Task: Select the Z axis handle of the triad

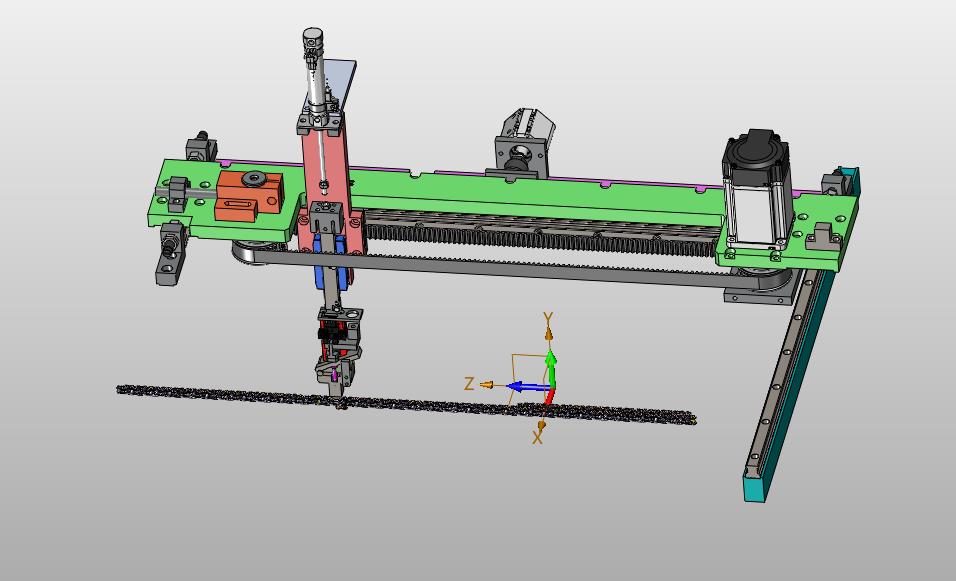Action: click(487, 385)
